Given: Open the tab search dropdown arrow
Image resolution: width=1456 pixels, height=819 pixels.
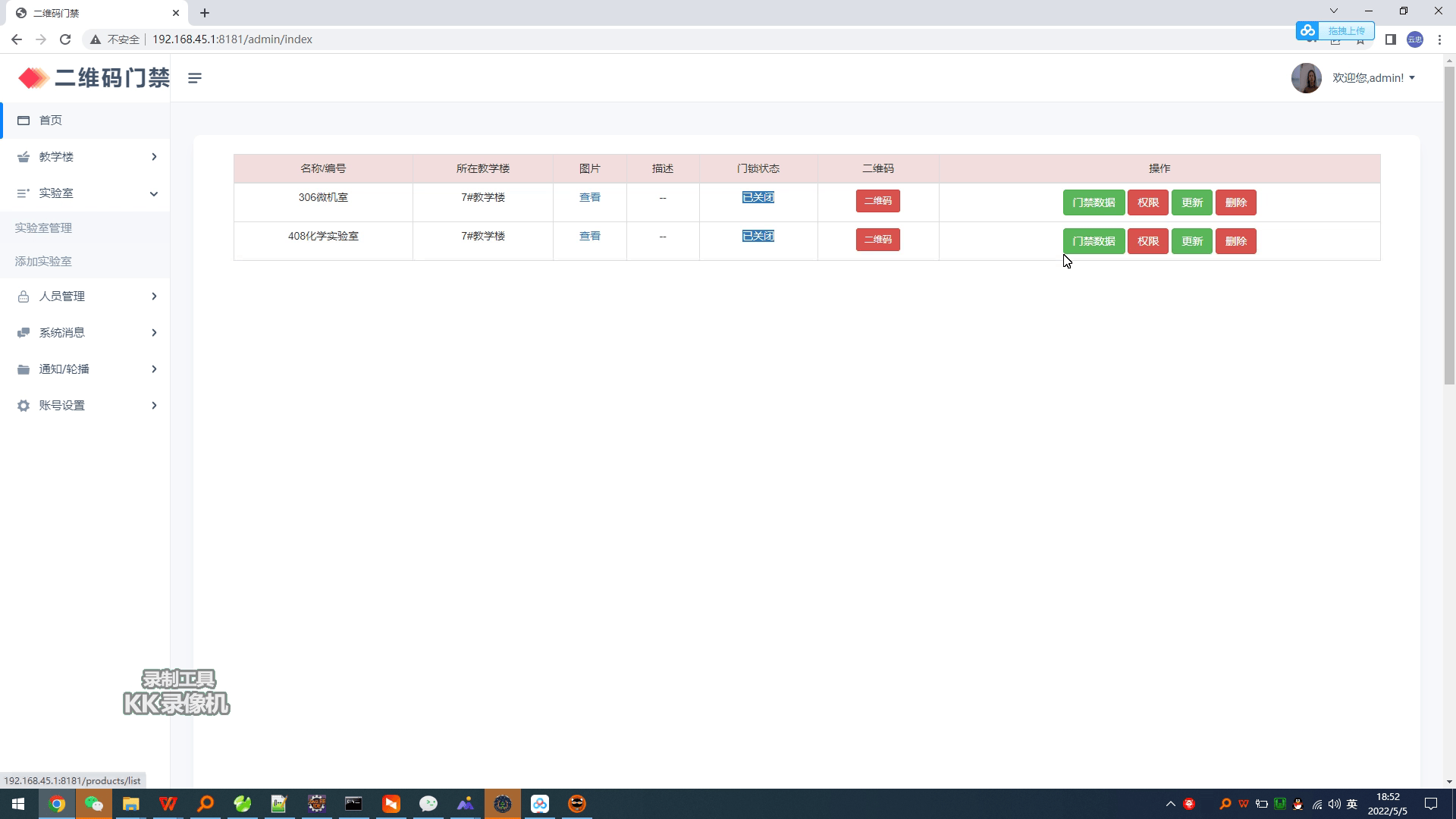Looking at the screenshot, I should 1334,11.
